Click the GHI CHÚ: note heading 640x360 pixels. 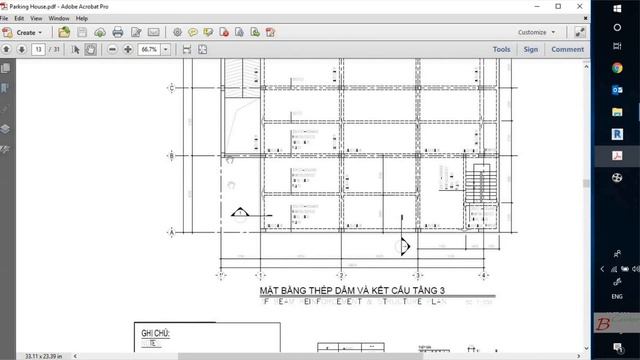tap(155, 333)
